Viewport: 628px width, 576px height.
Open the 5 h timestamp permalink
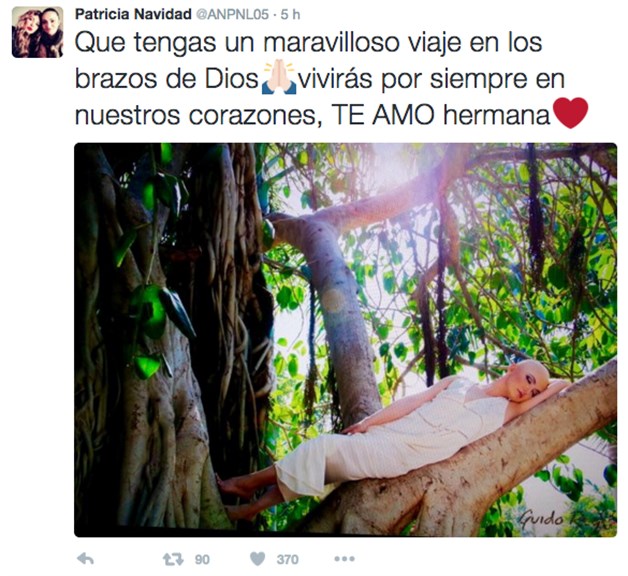[x=290, y=15]
